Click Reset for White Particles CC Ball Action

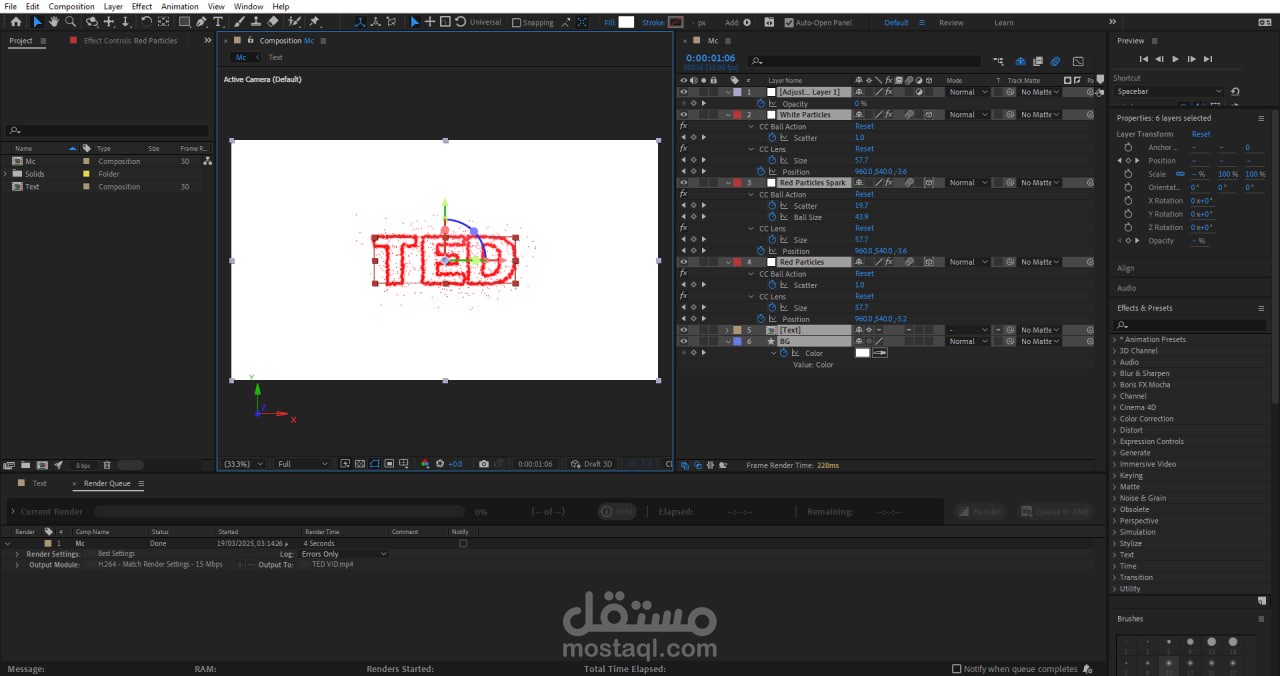pos(864,127)
